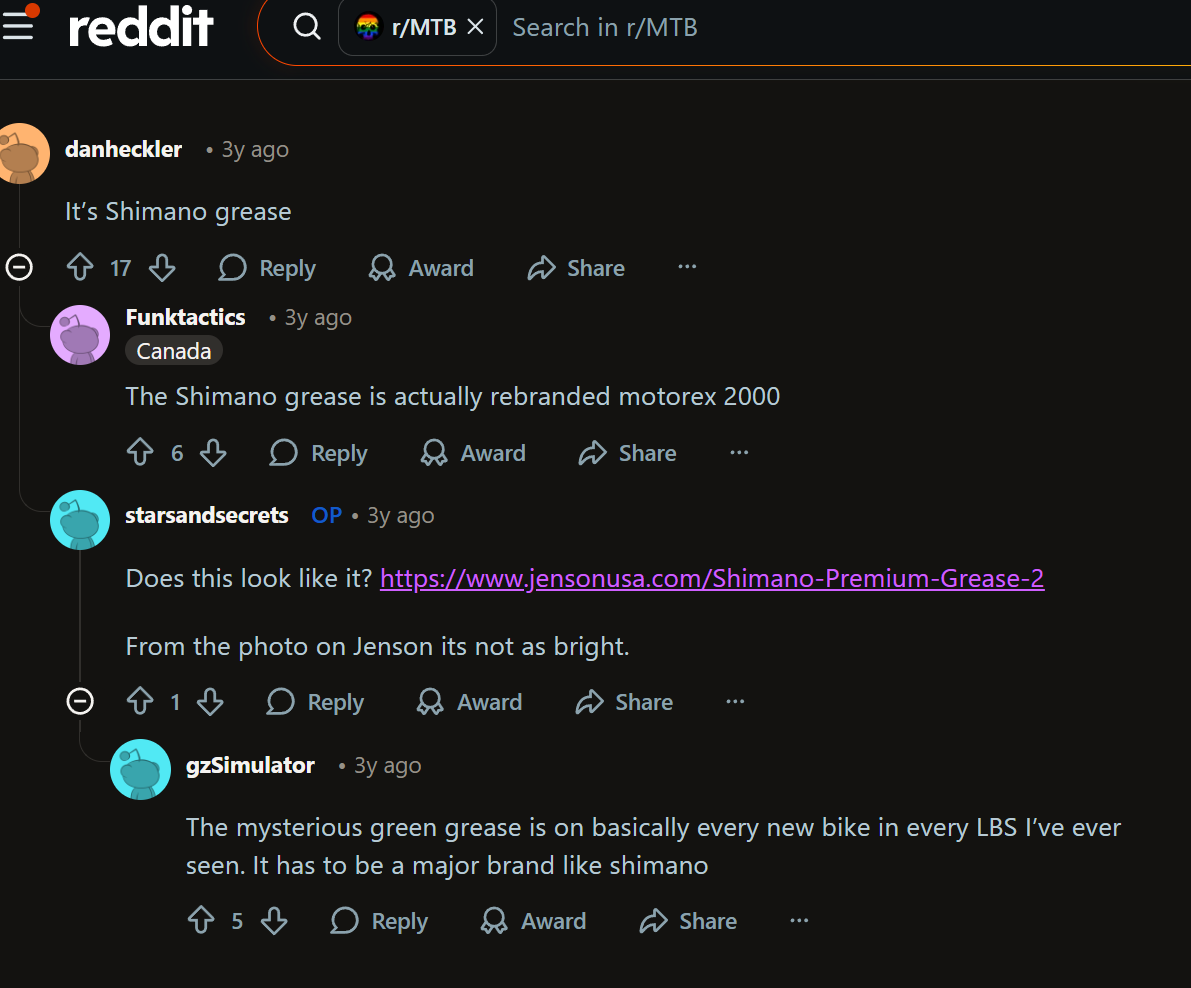Collapse starsandsecrets' reply thread
Screen dimensions: 1191x988
point(80,701)
